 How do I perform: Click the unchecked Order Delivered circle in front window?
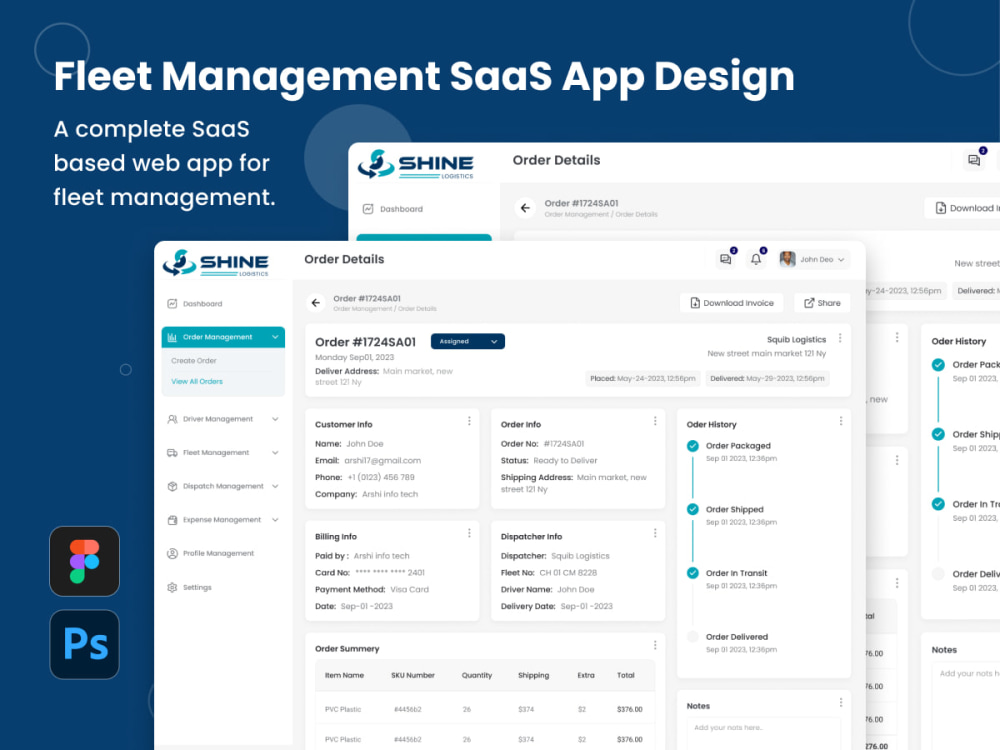coord(693,636)
